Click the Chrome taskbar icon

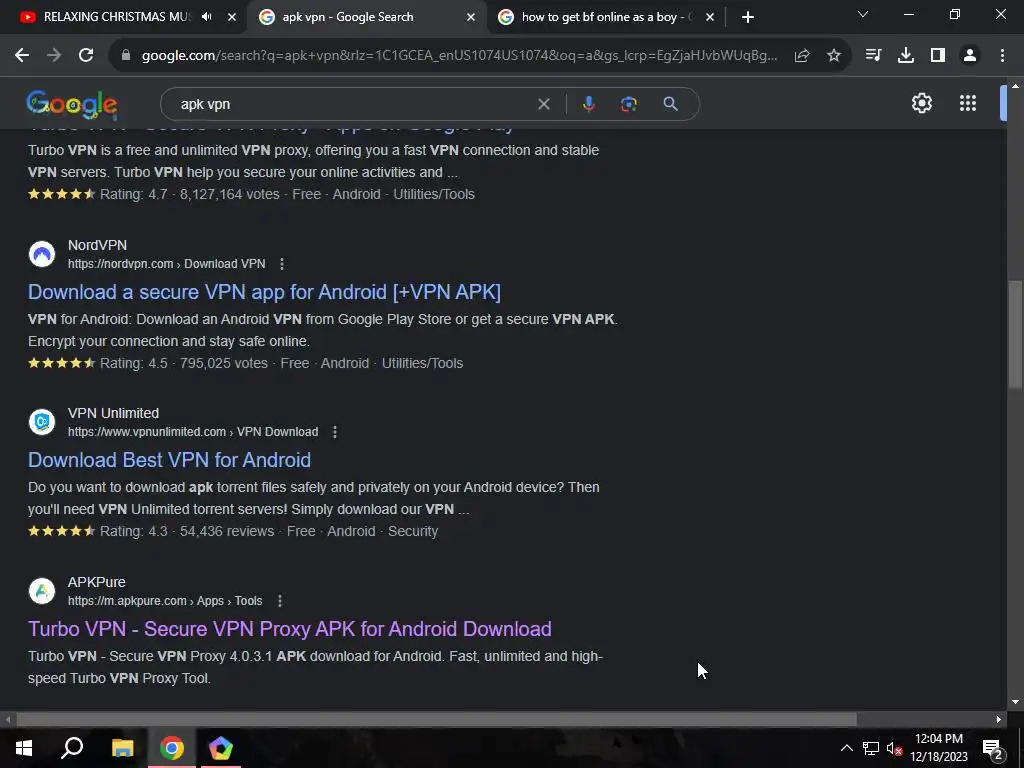point(172,748)
